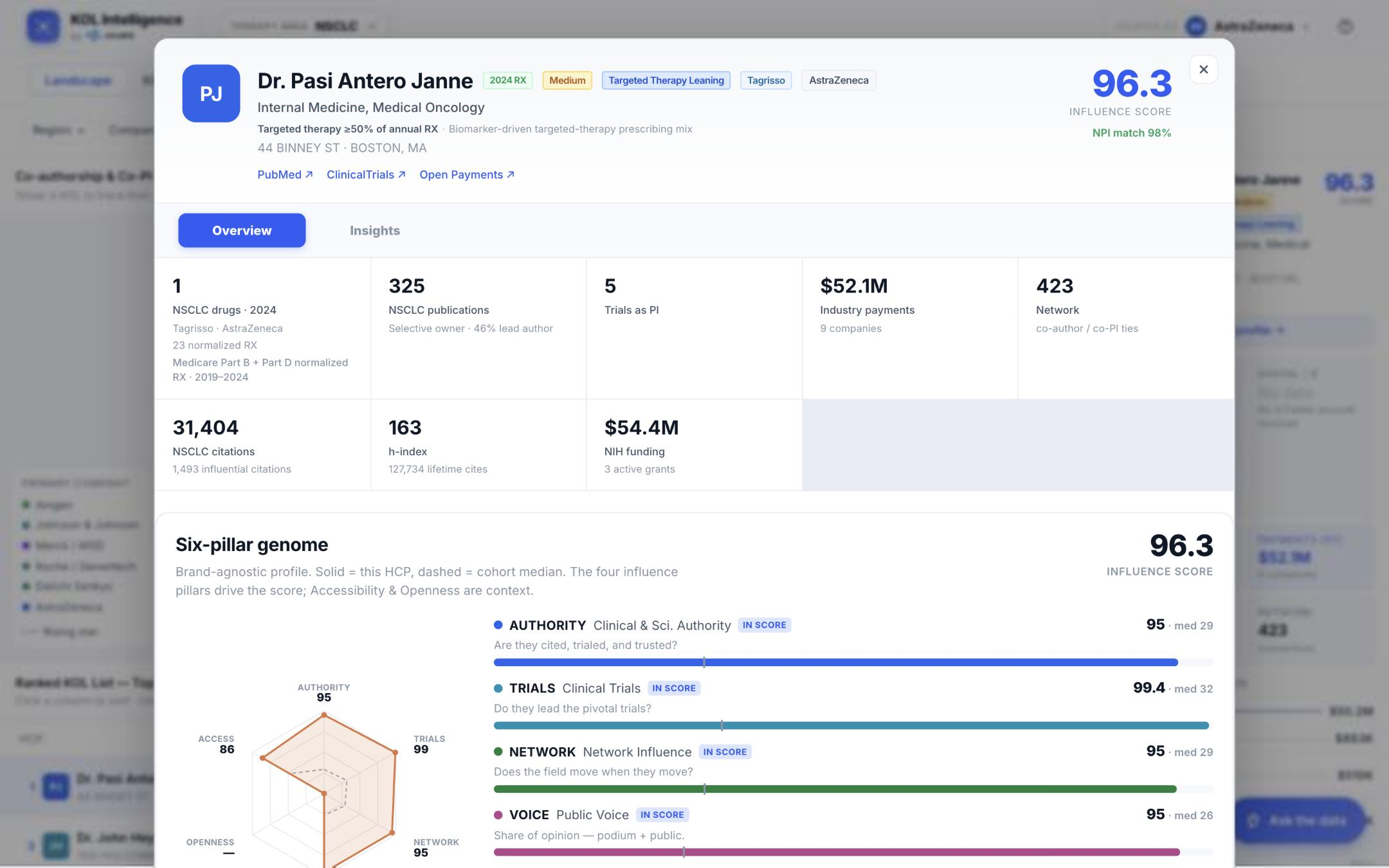This screenshot has width=1389, height=868.
Task: Click the NPI match 98% label
Action: point(1132,132)
